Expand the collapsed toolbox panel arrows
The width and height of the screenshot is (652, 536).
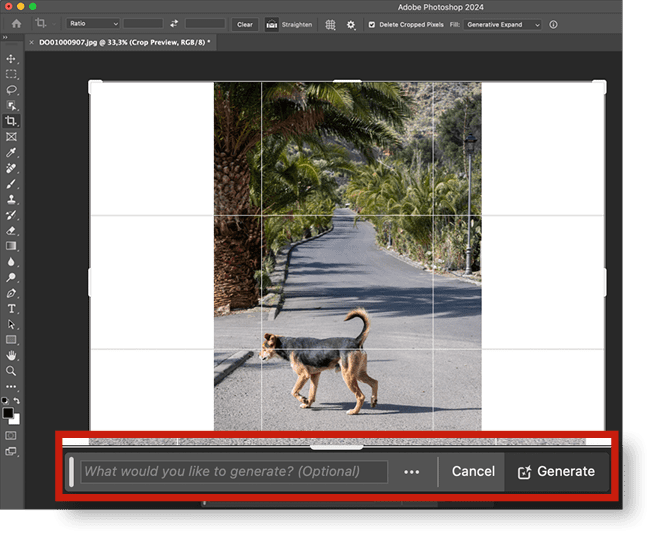(5, 37)
